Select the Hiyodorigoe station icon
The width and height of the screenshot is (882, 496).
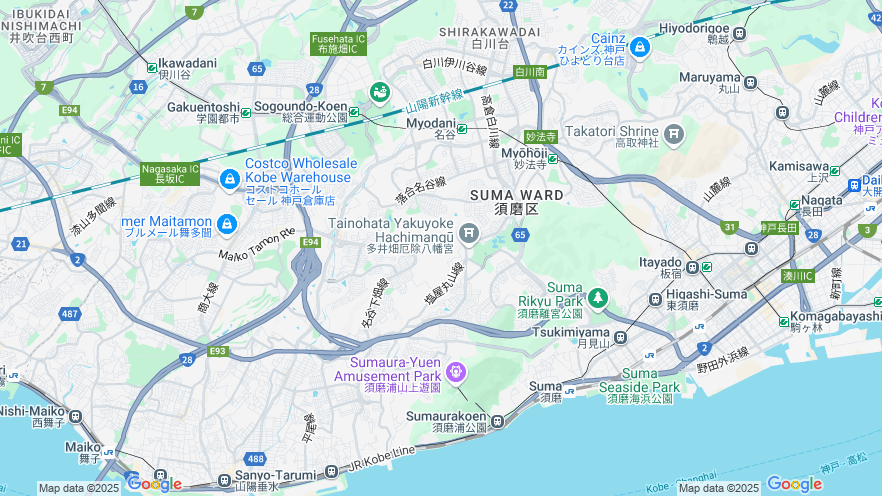pyautogui.click(x=740, y=34)
